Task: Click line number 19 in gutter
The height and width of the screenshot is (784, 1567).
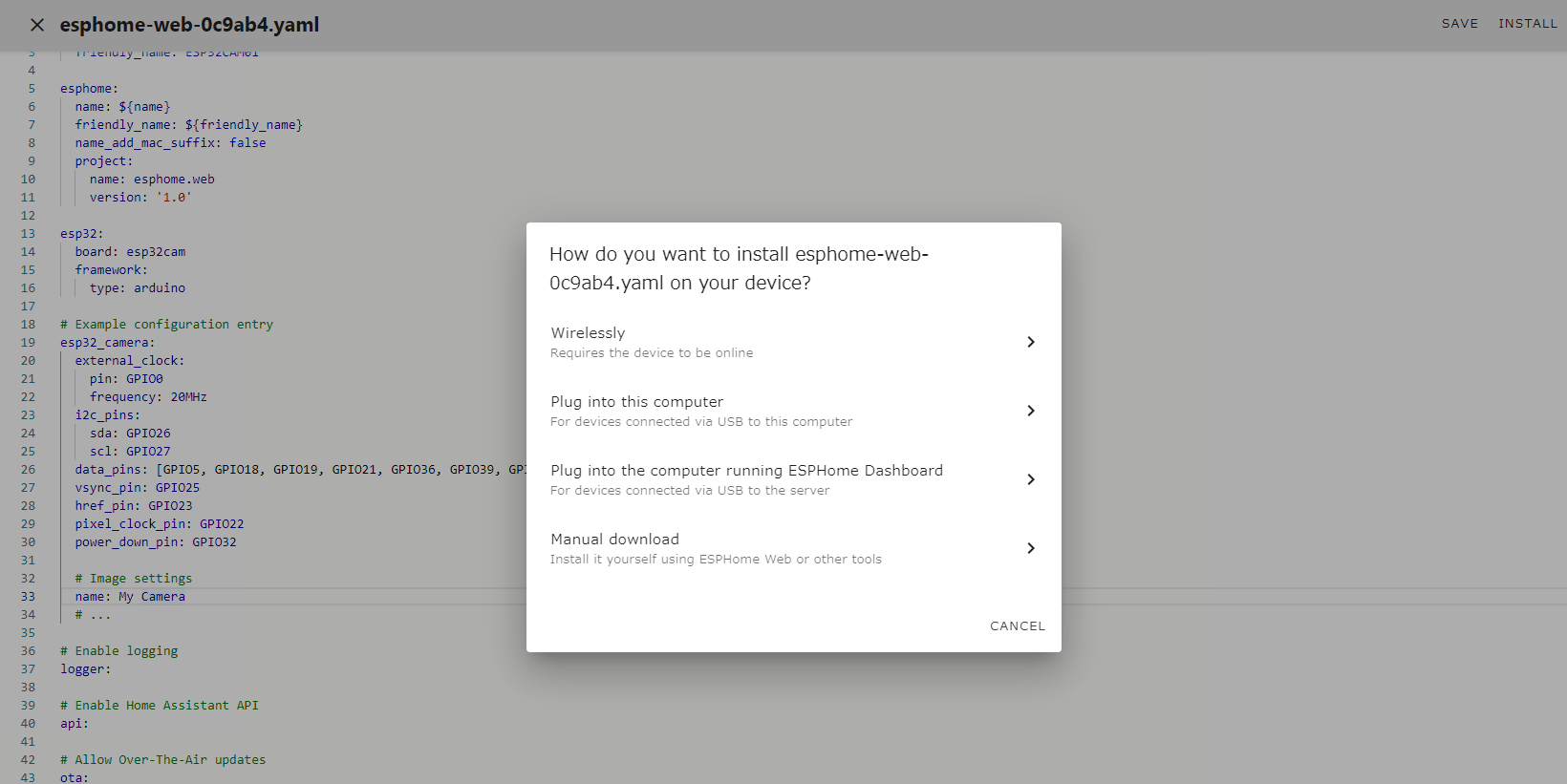Action: 28,343
